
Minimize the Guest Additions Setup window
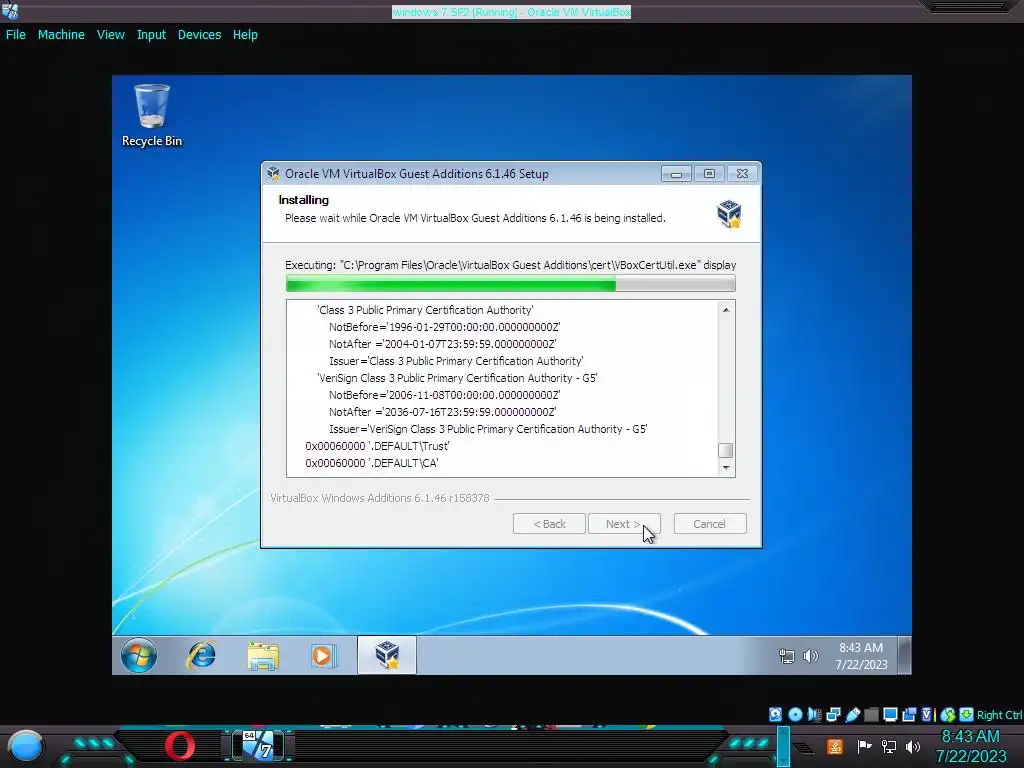pos(676,174)
